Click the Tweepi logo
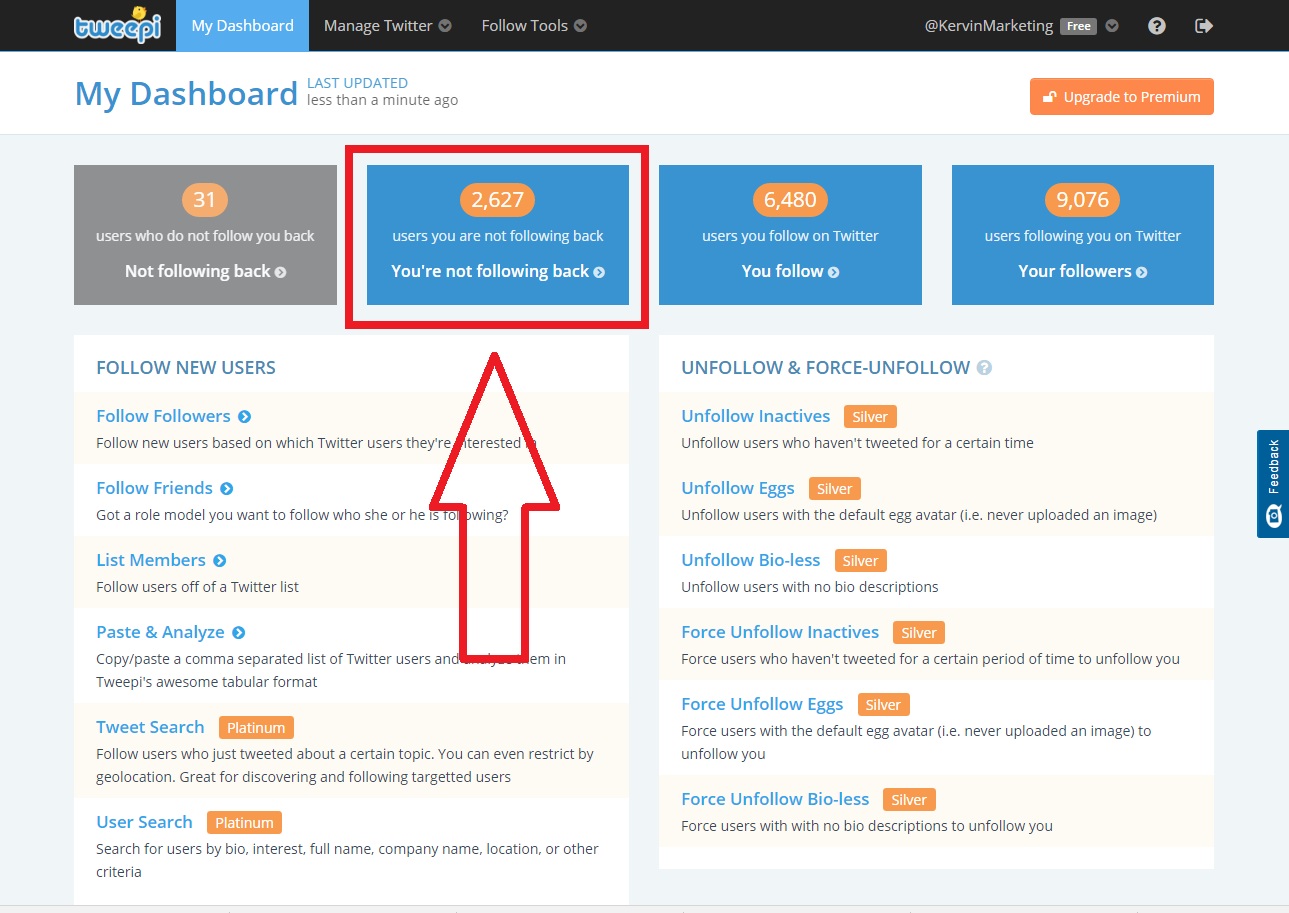 118,25
